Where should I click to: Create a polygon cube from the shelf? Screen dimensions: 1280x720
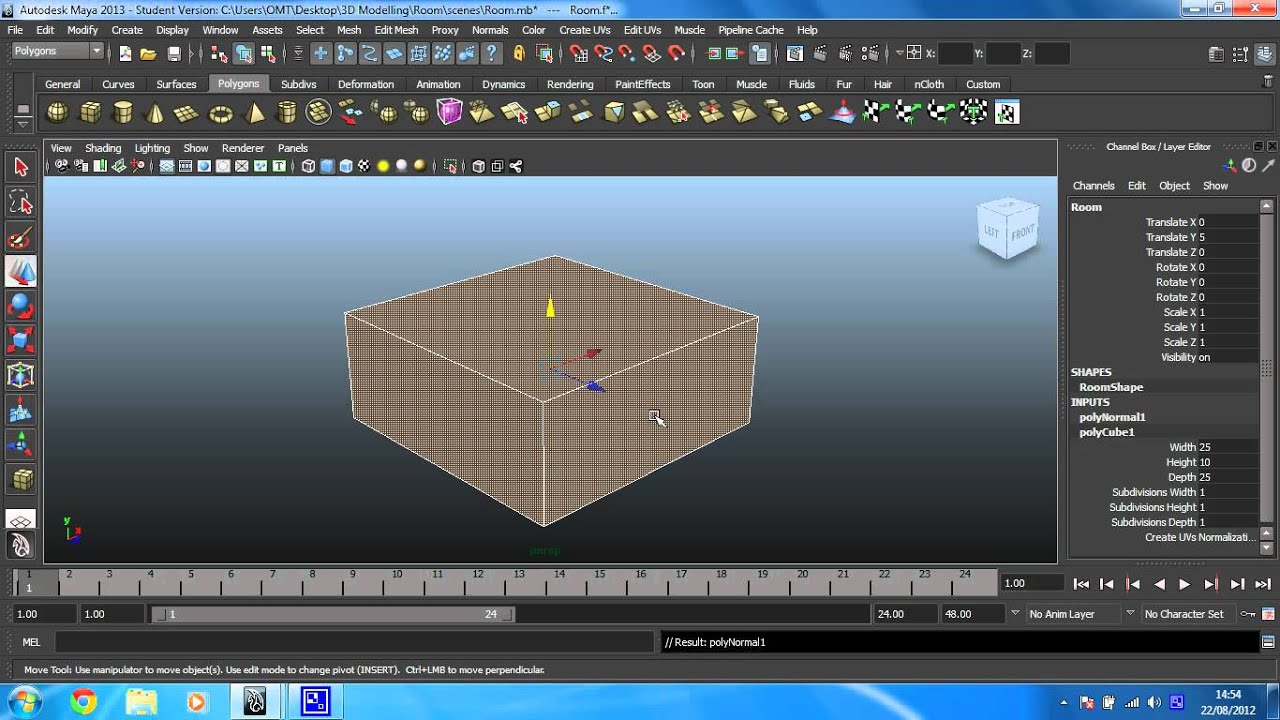click(x=89, y=111)
